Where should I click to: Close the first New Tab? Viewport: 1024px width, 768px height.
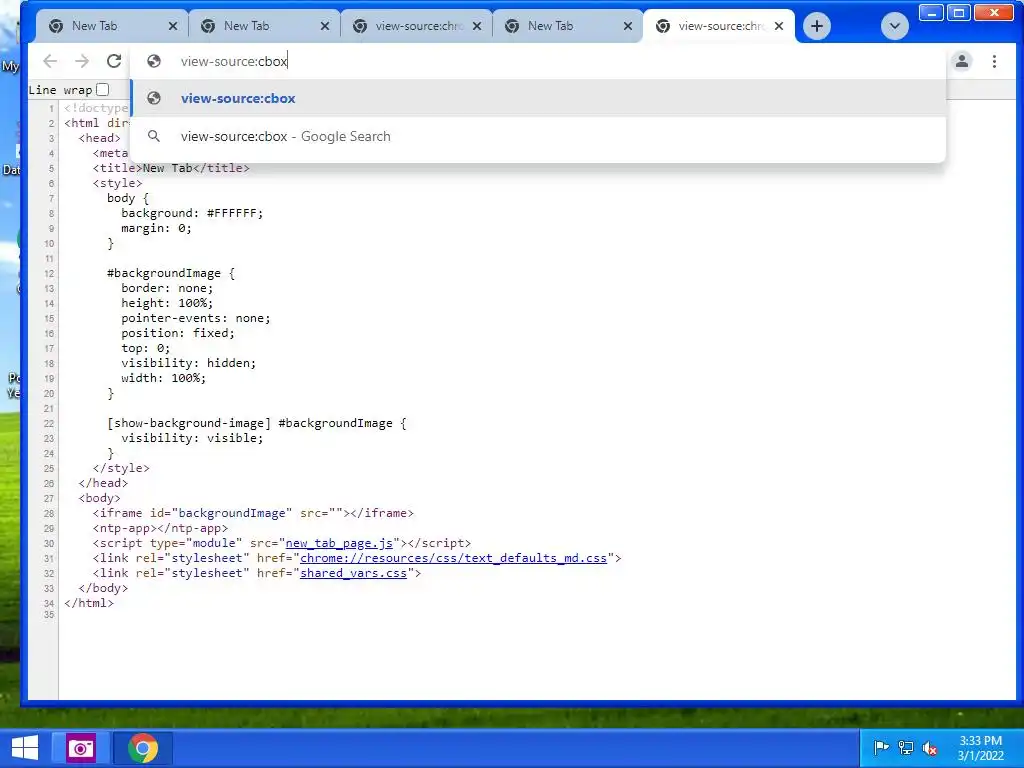point(172,26)
